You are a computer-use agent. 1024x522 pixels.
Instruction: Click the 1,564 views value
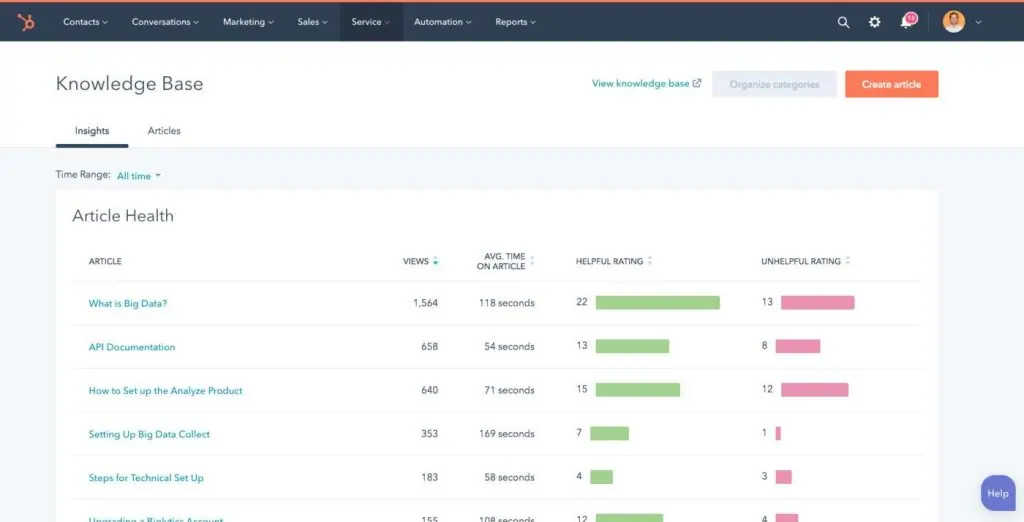click(426, 303)
